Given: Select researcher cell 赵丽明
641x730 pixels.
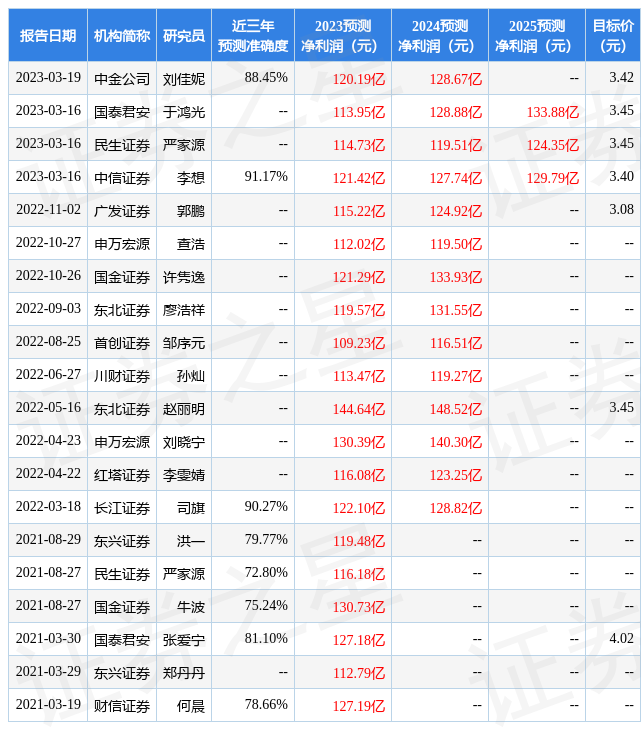Looking at the screenshot, I should (x=184, y=409).
